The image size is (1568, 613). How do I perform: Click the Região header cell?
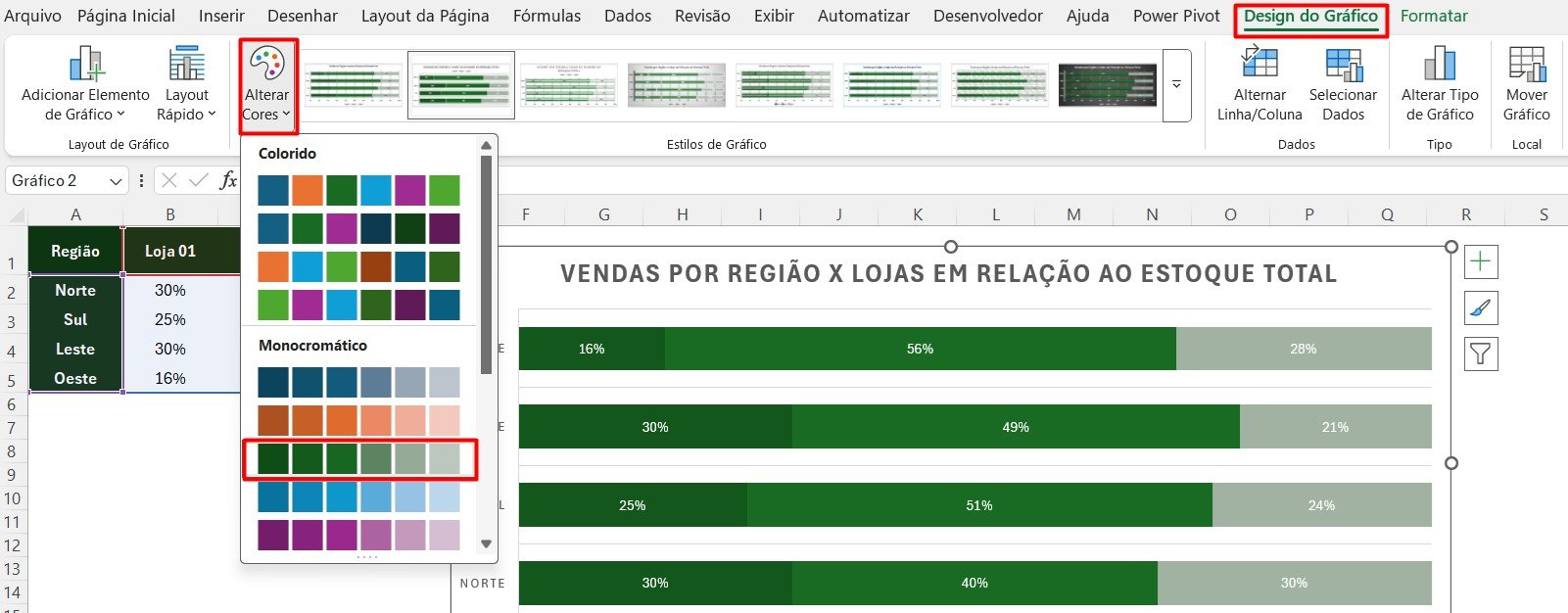[75, 251]
